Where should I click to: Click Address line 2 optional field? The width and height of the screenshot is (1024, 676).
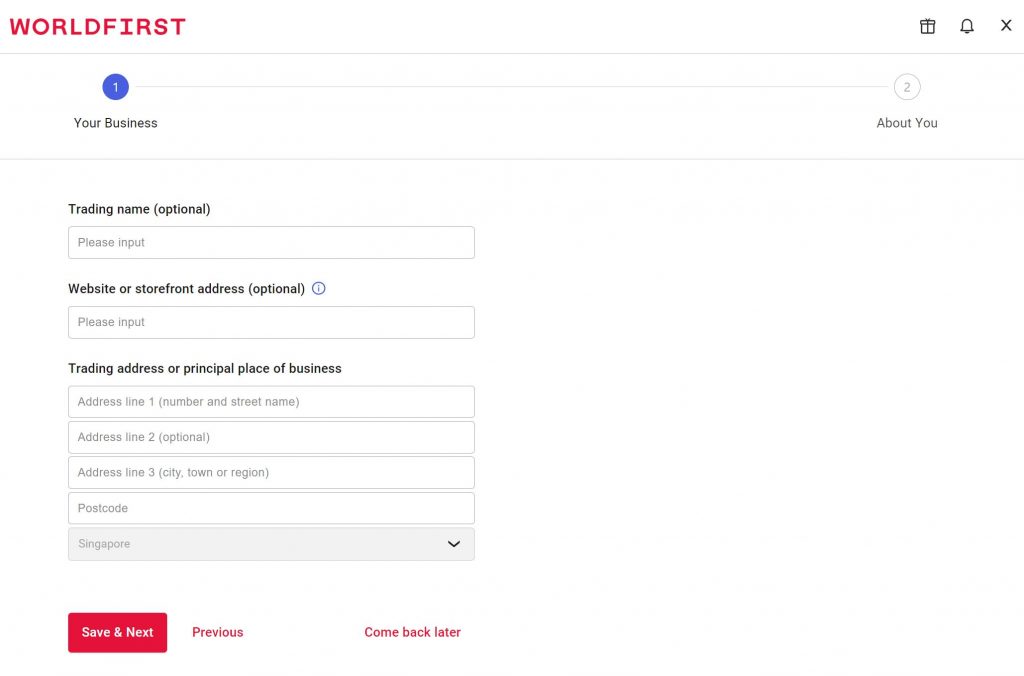click(x=270, y=436)
